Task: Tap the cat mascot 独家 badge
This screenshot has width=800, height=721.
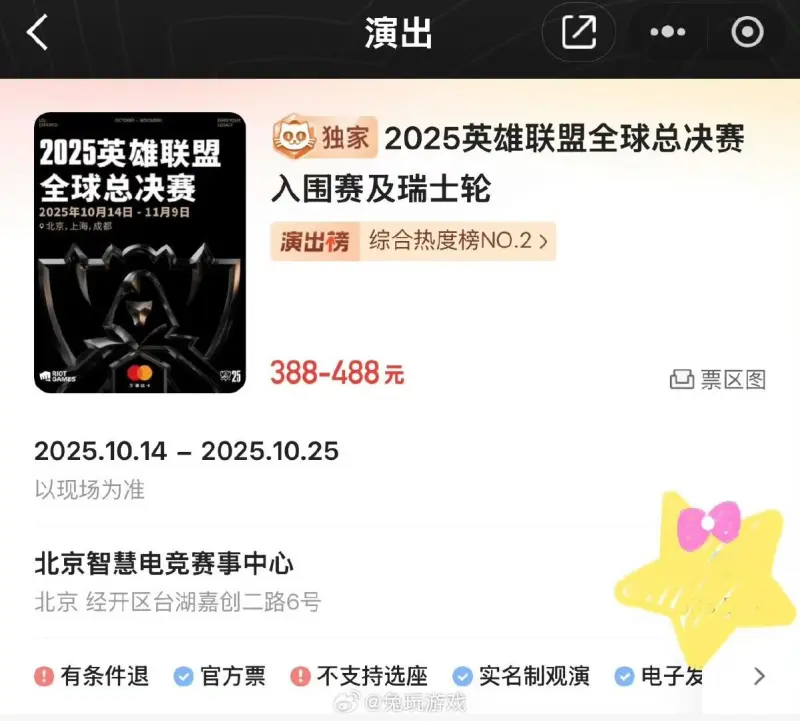Action: [325, 137]
